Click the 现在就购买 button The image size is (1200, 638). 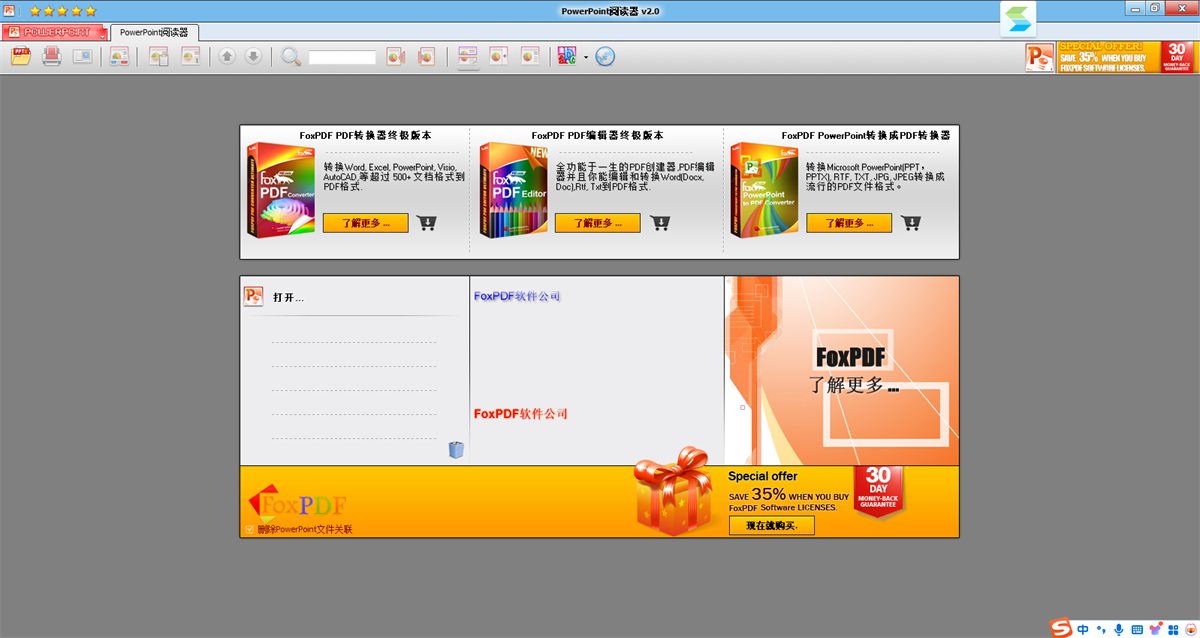[772, 525]
